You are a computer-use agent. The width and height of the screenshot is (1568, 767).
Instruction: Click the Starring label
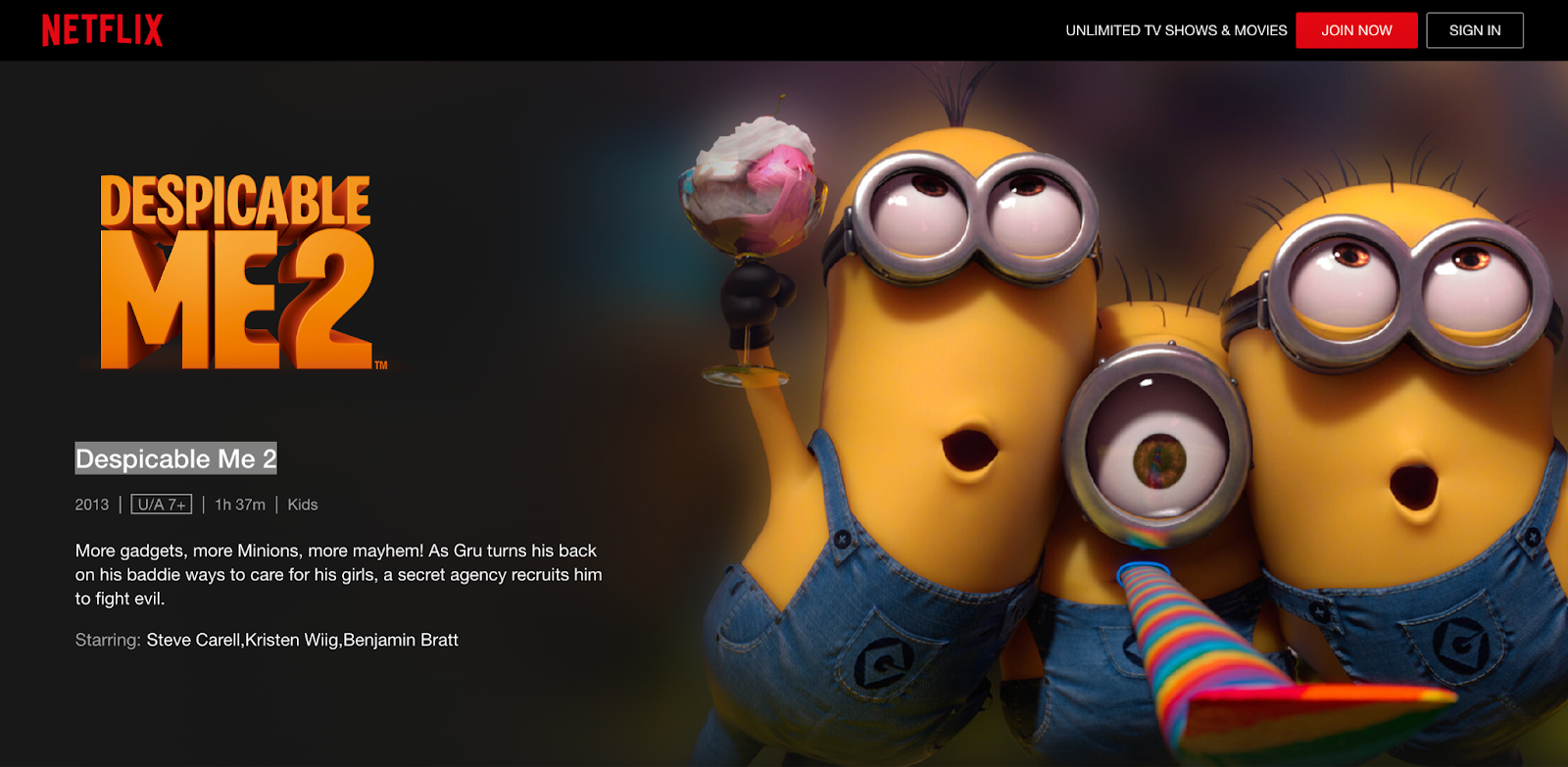coord(108,640)
